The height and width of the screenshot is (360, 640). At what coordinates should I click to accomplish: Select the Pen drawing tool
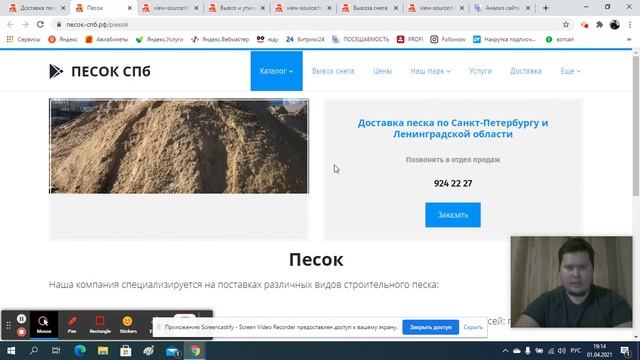click(x=72, y=324)
